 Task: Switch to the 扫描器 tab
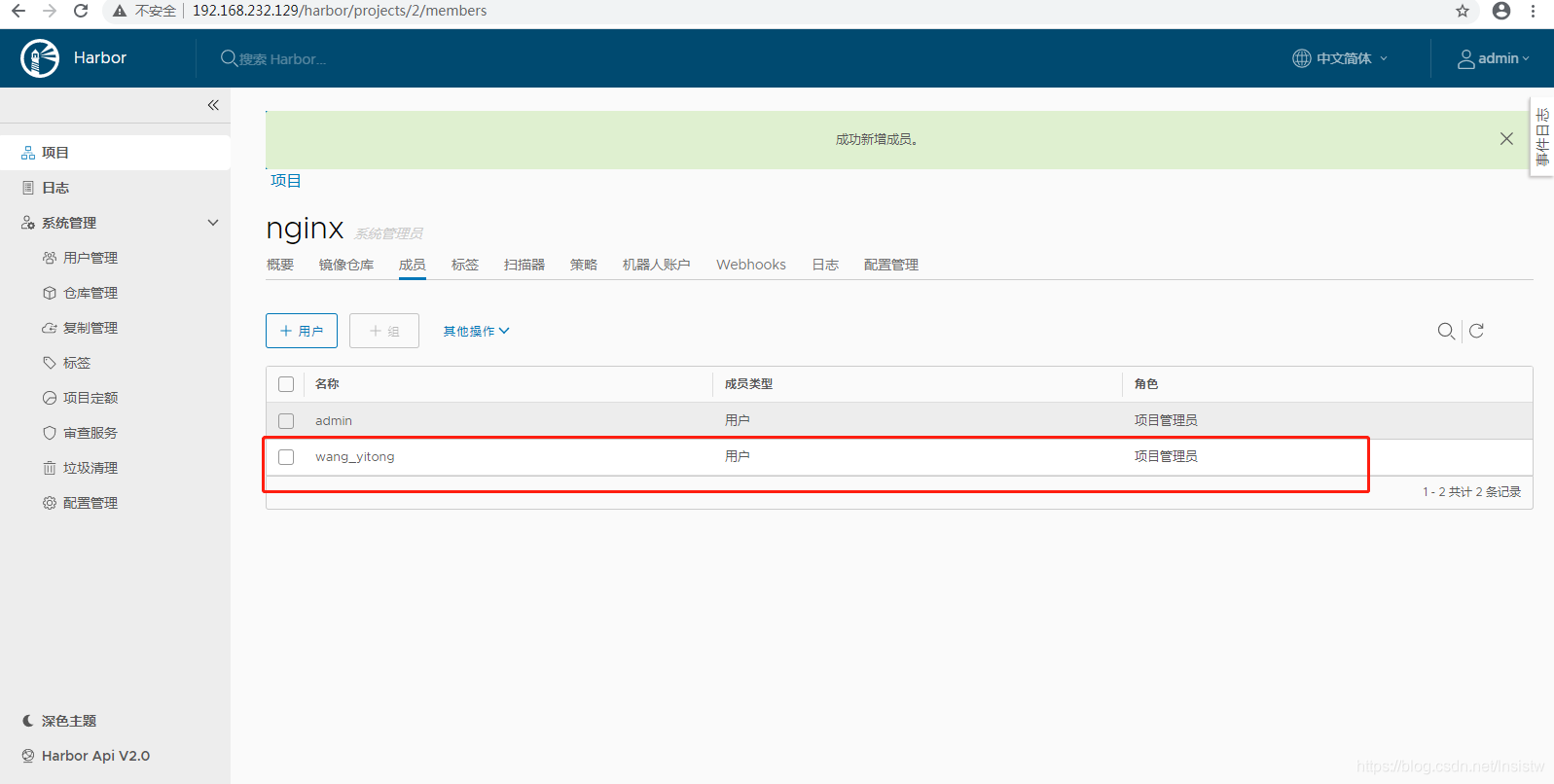524,265
